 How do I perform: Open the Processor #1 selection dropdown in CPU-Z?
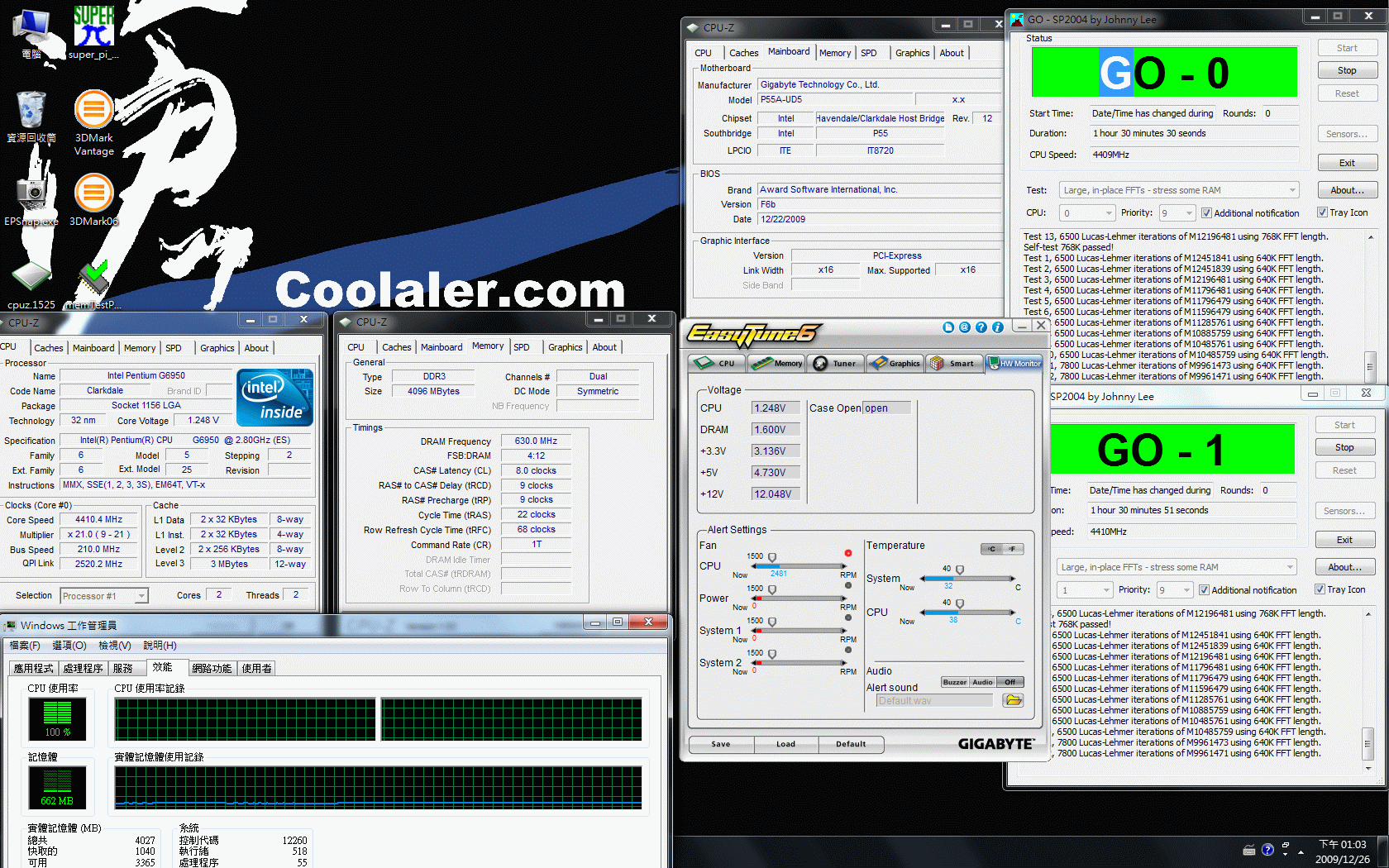point(104,596)
